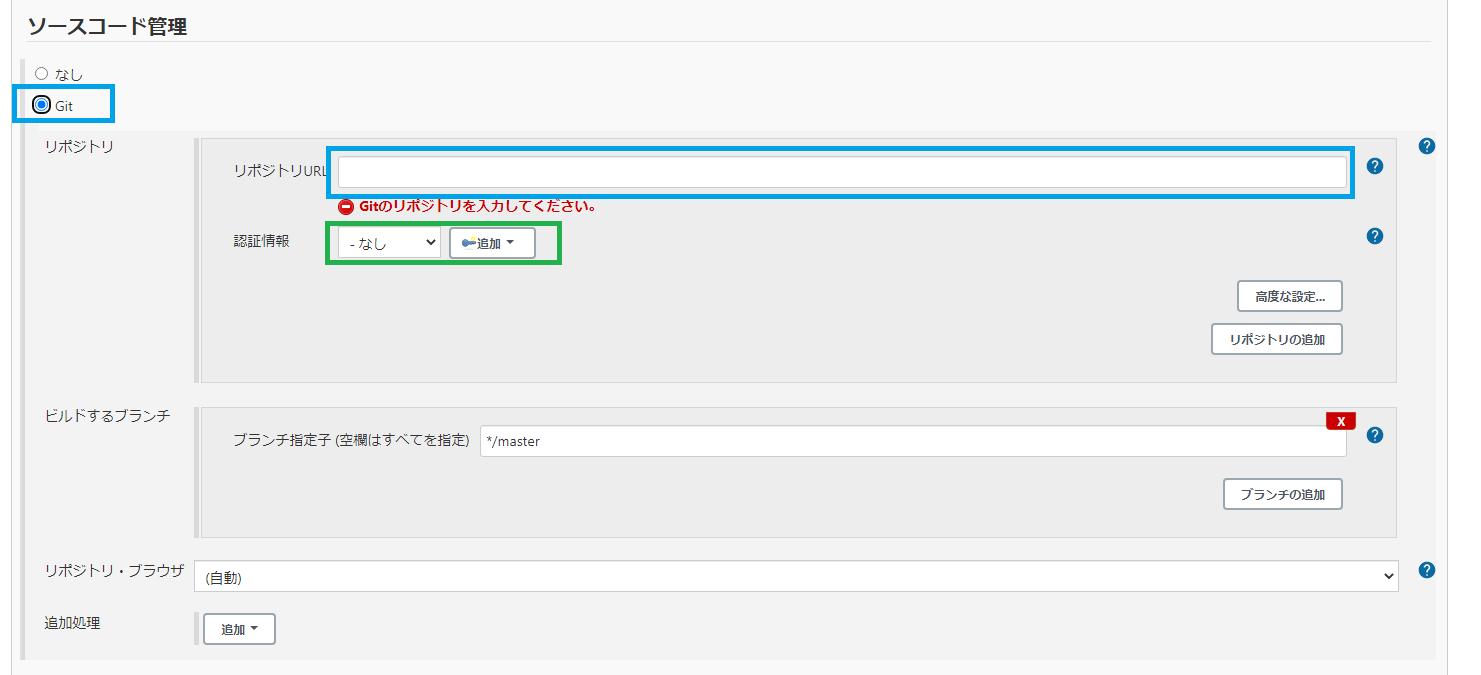The height and width of the screenshot is (675, 1481).
Task: Open the リポジトリ・ブラウザ dropdown showing (自動)
Action: coord(796,576)
